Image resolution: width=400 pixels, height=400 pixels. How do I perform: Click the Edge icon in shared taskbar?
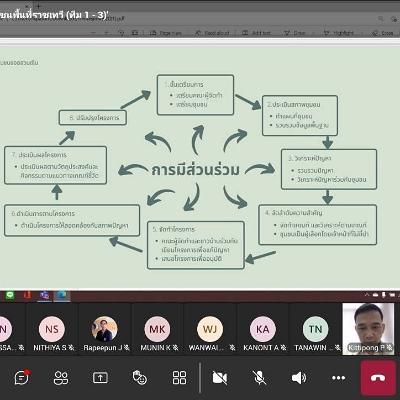tap(62, 295)
